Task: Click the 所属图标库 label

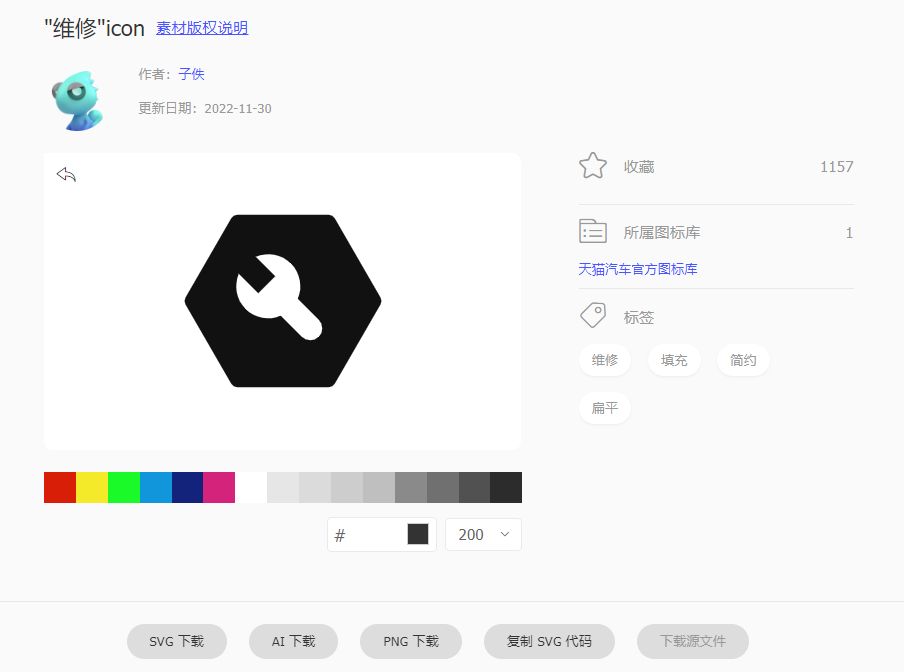Action: [x=662, y=233]
